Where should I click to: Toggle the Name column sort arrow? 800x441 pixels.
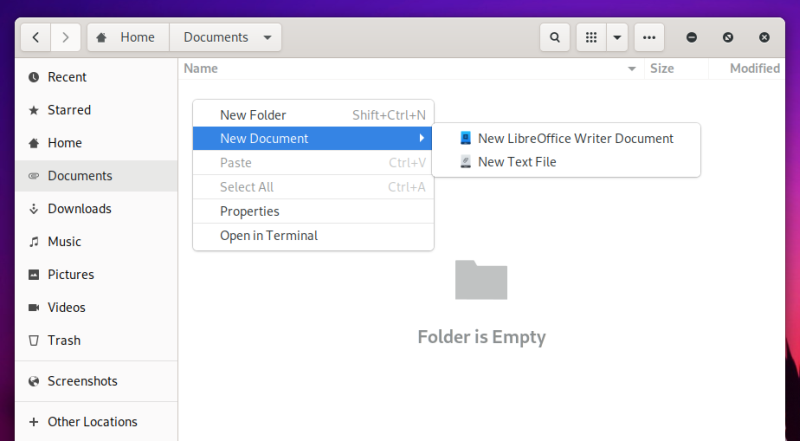click(x=632, y=69)
